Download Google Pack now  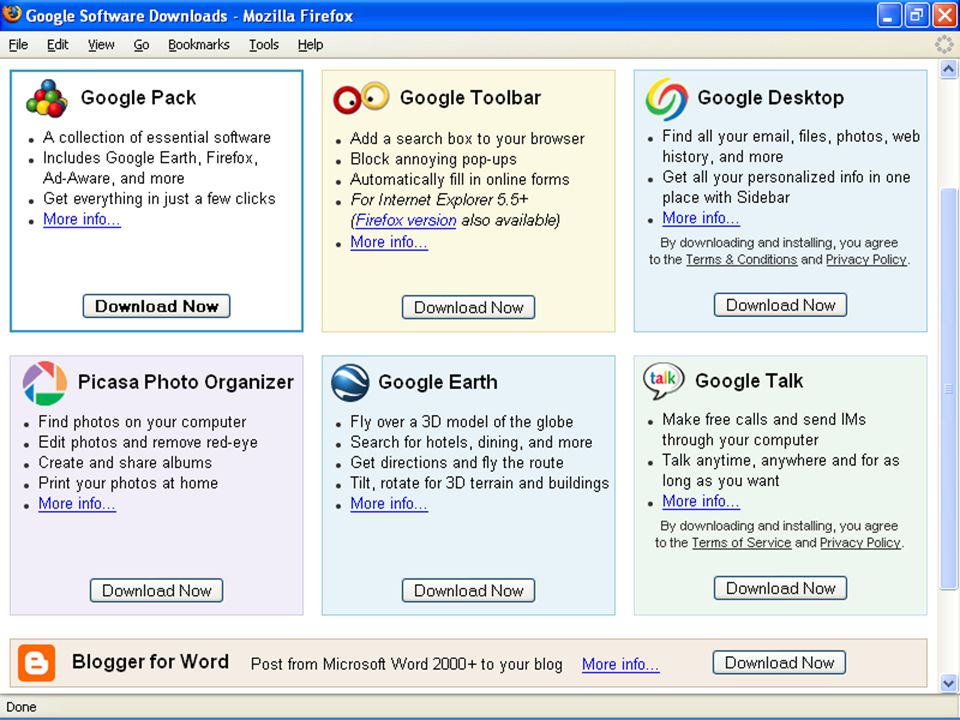click(x=157, y=306)
